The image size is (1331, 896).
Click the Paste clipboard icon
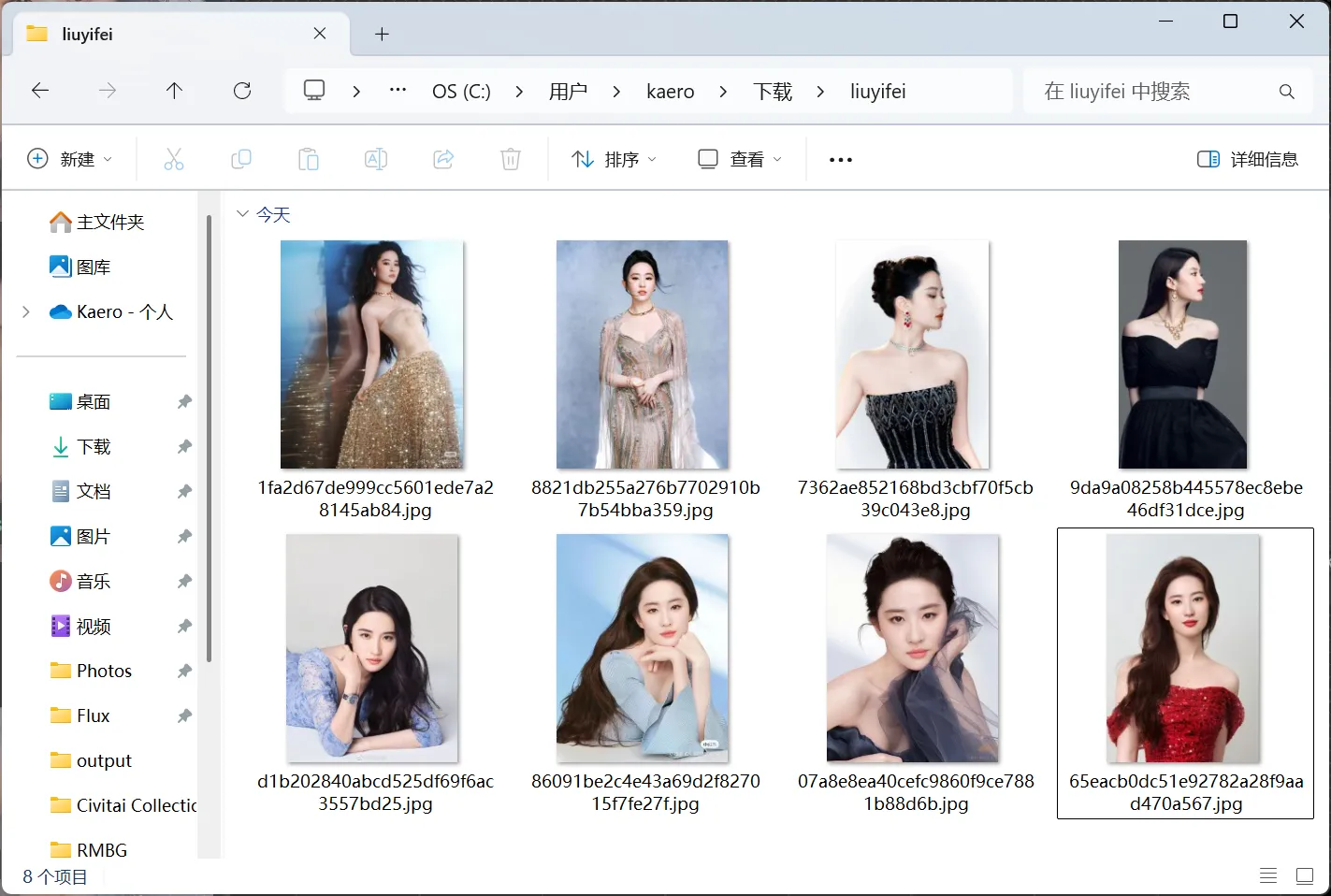pyautogui.click(x=309, y=159)
